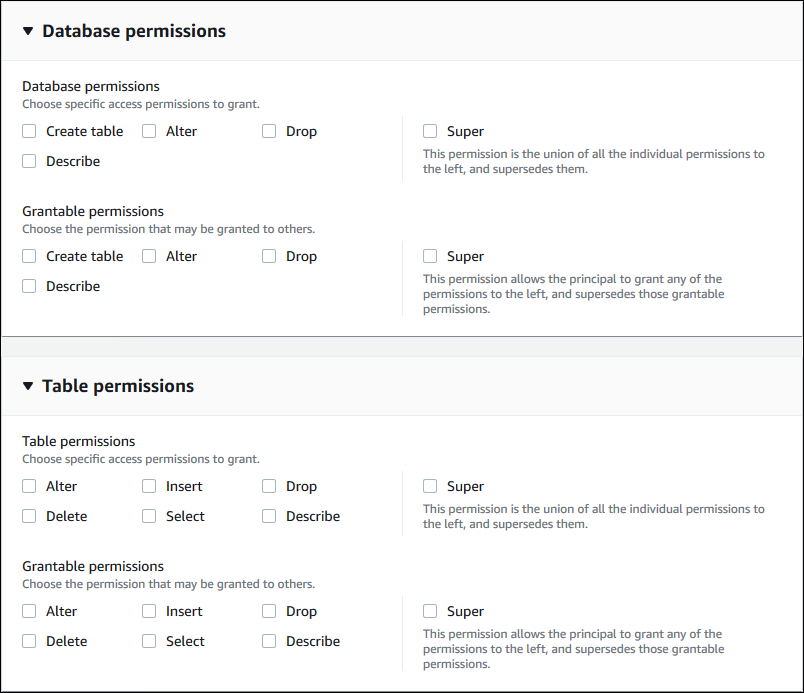Check grantable Describe for the database
Screen dimensions: 804x693
29,285
